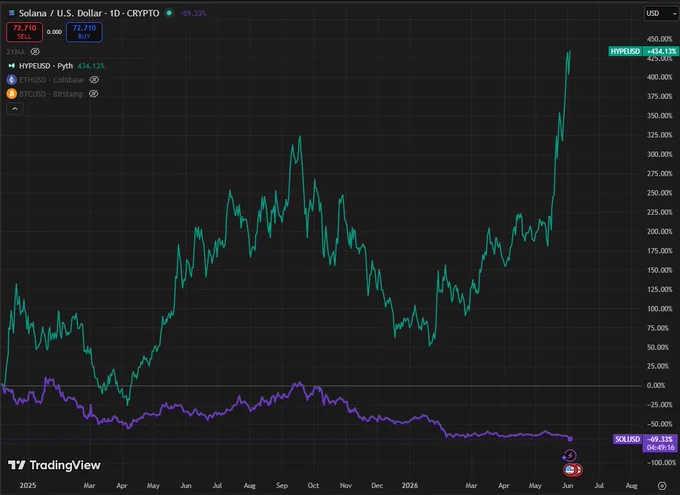Collapse the legend with the chevron button
The width and height of the screenshot is (680, 495).
coord(15,108)
